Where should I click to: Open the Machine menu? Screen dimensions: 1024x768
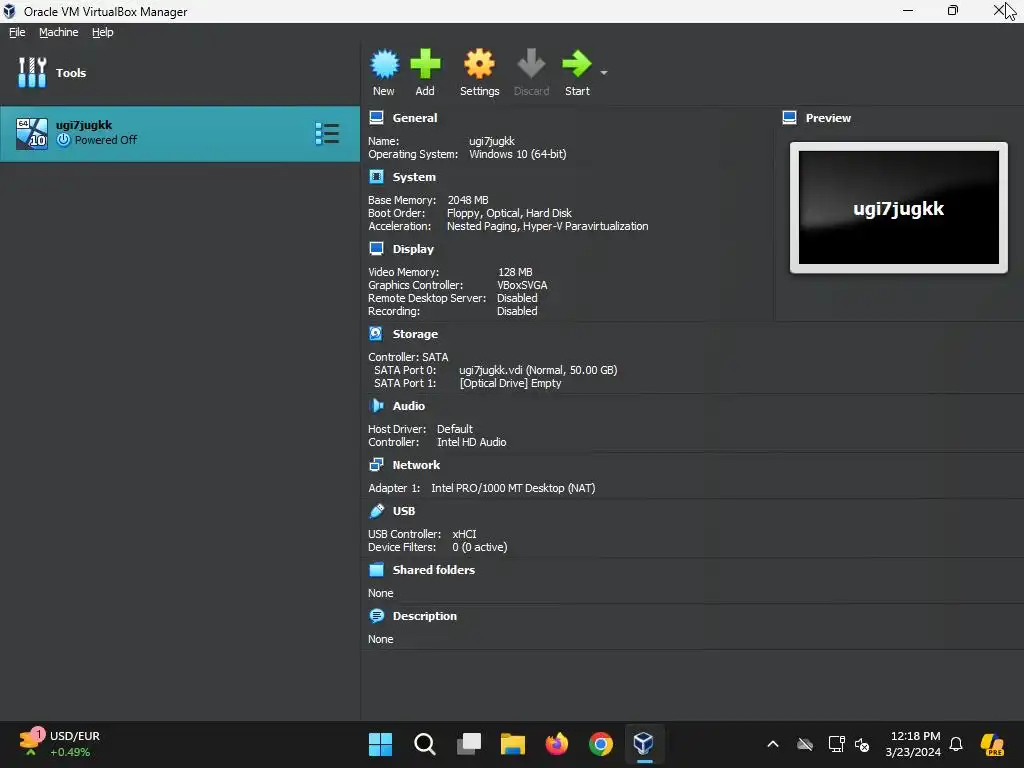point(59,32)
